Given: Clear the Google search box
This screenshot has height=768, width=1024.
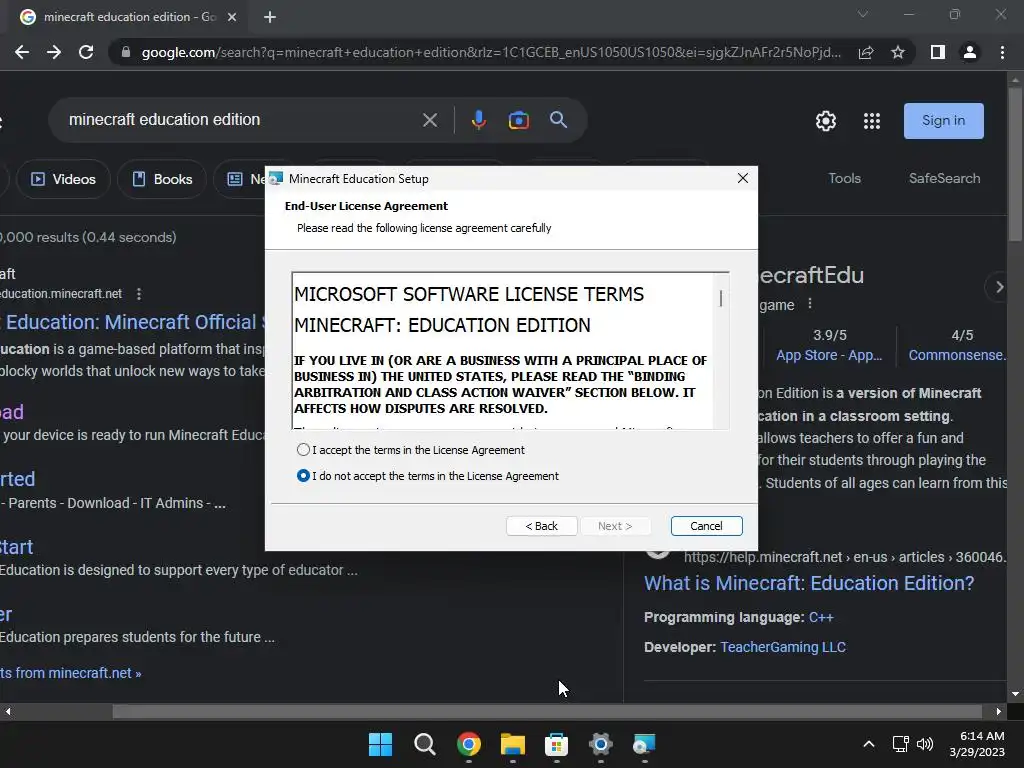Looking at the screenshot, I should click(x=430, y=120).
